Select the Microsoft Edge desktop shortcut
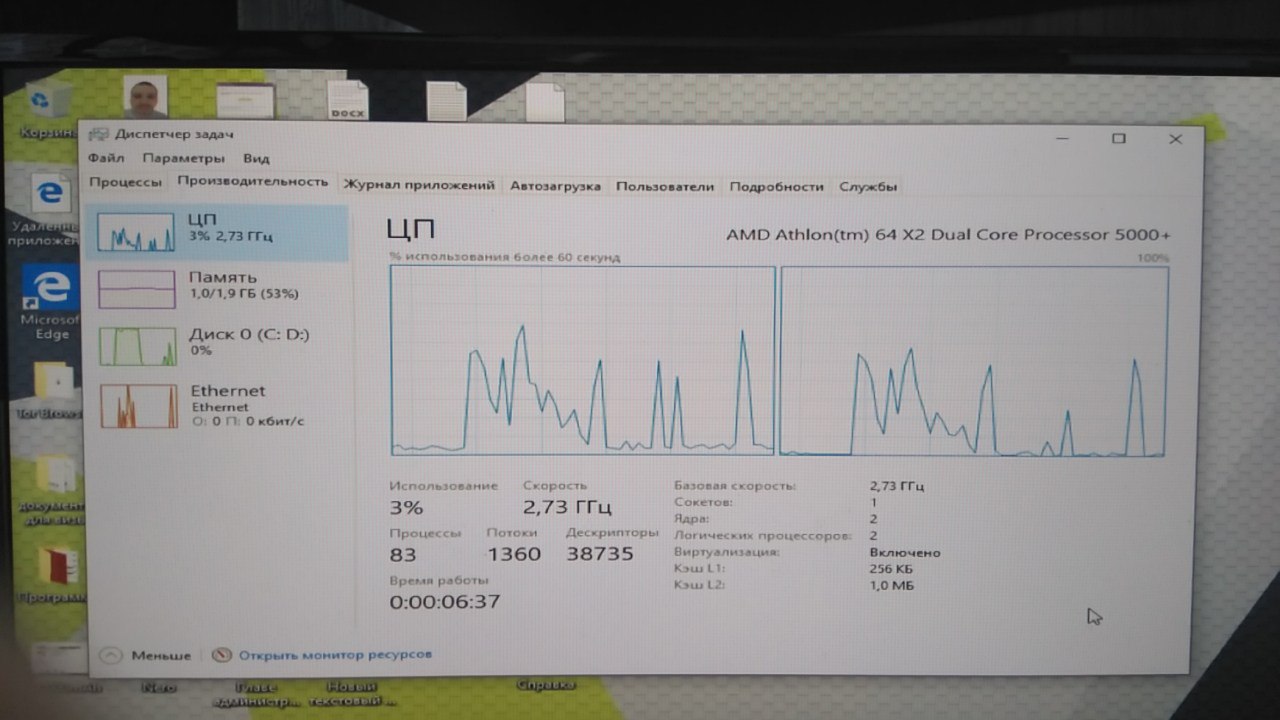 click(x=50, y=301)
